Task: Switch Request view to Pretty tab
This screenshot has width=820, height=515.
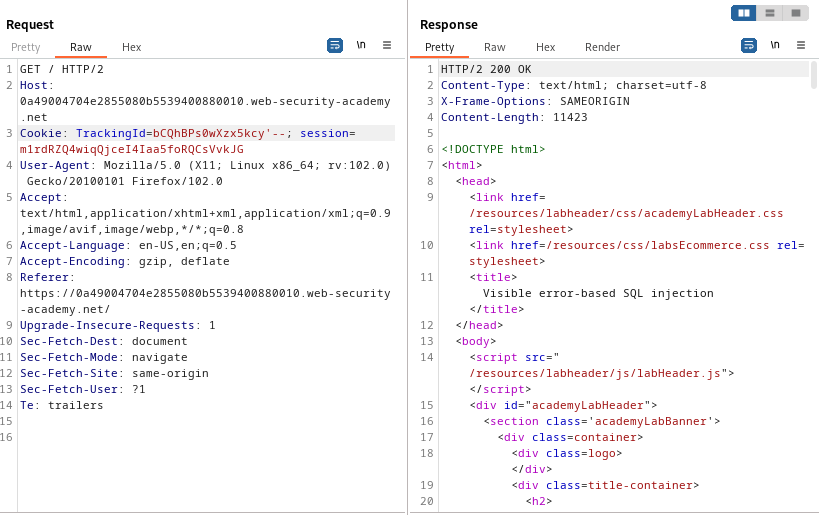Action: pos(26,47)
